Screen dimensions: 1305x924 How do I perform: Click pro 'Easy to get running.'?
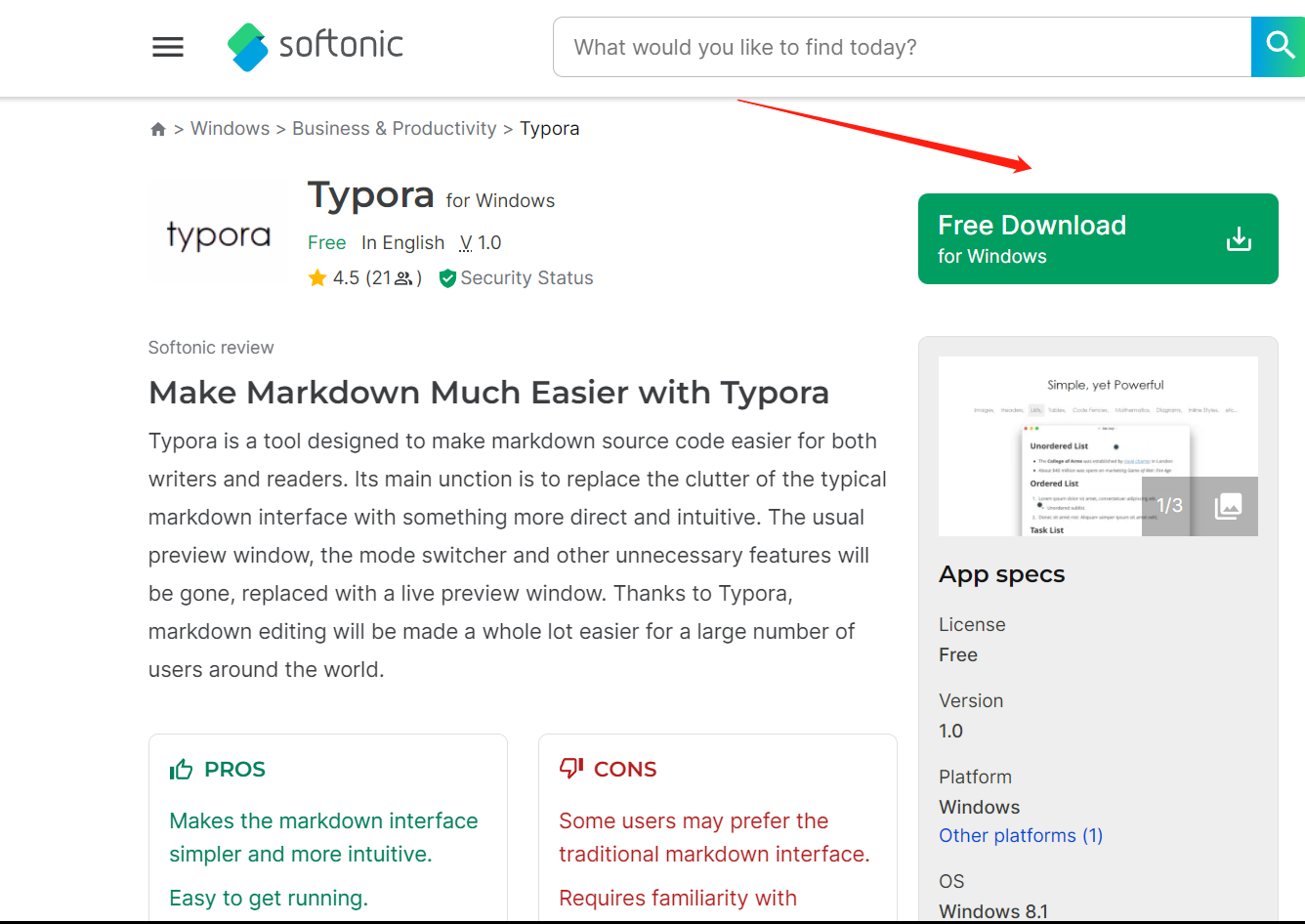pyautogui.click(x=269, y=899)
